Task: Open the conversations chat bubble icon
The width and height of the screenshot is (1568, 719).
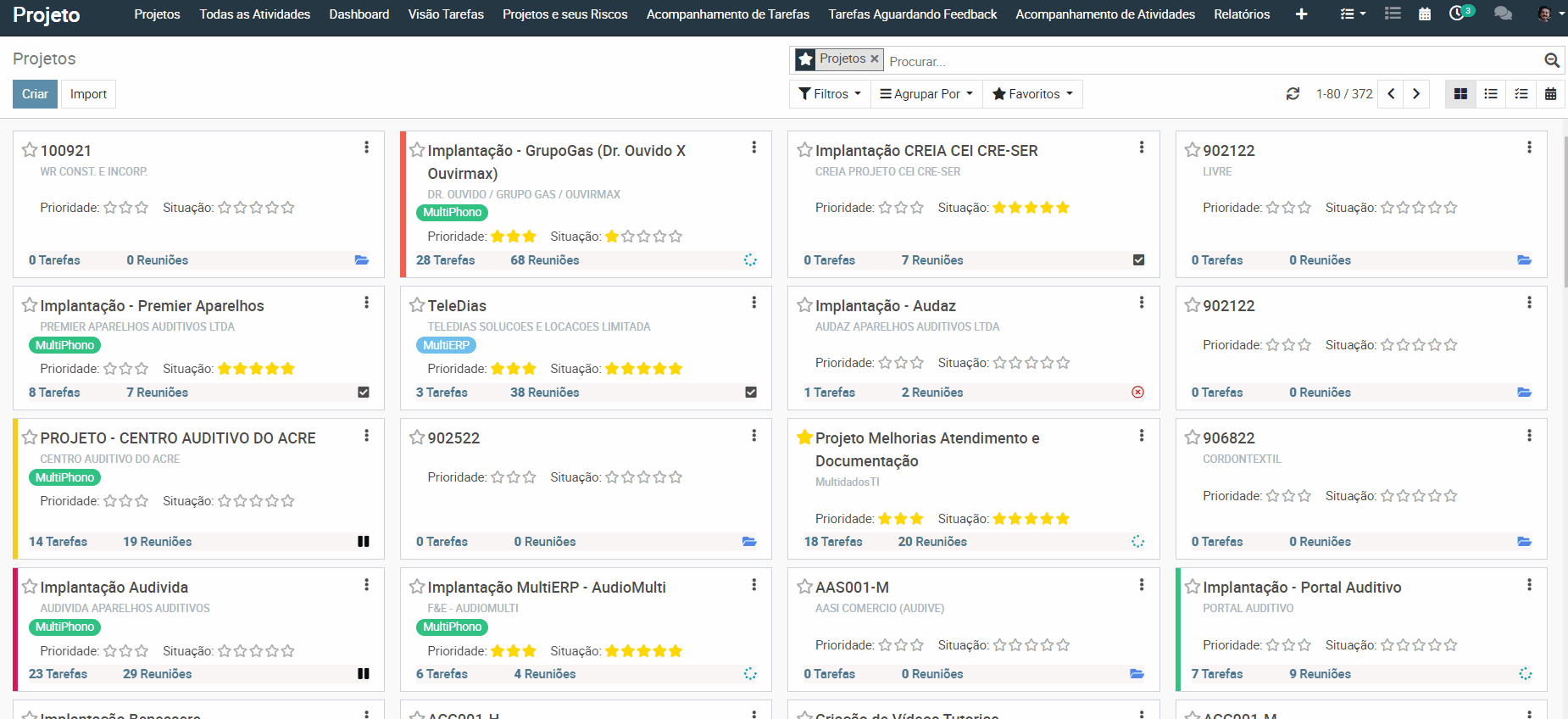Action: click(x=1503, y=14)
